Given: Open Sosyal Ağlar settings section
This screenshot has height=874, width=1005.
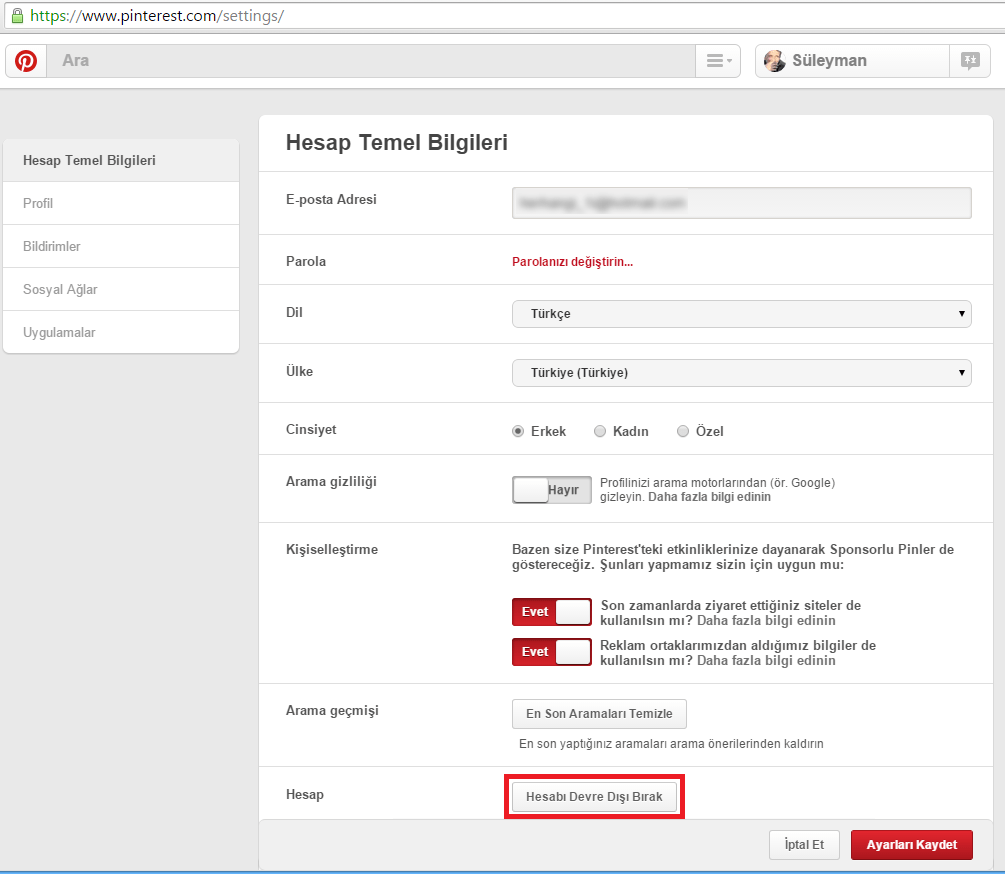Looking at the screenshot, I should coord(60,289).
